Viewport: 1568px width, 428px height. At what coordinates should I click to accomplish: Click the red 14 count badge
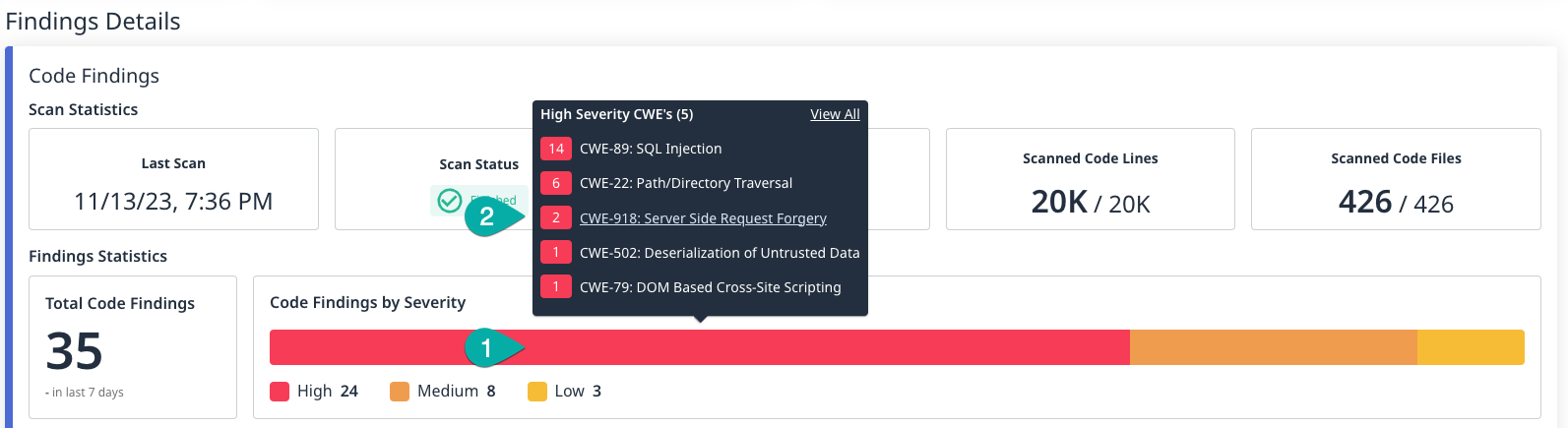pos(556,149)
